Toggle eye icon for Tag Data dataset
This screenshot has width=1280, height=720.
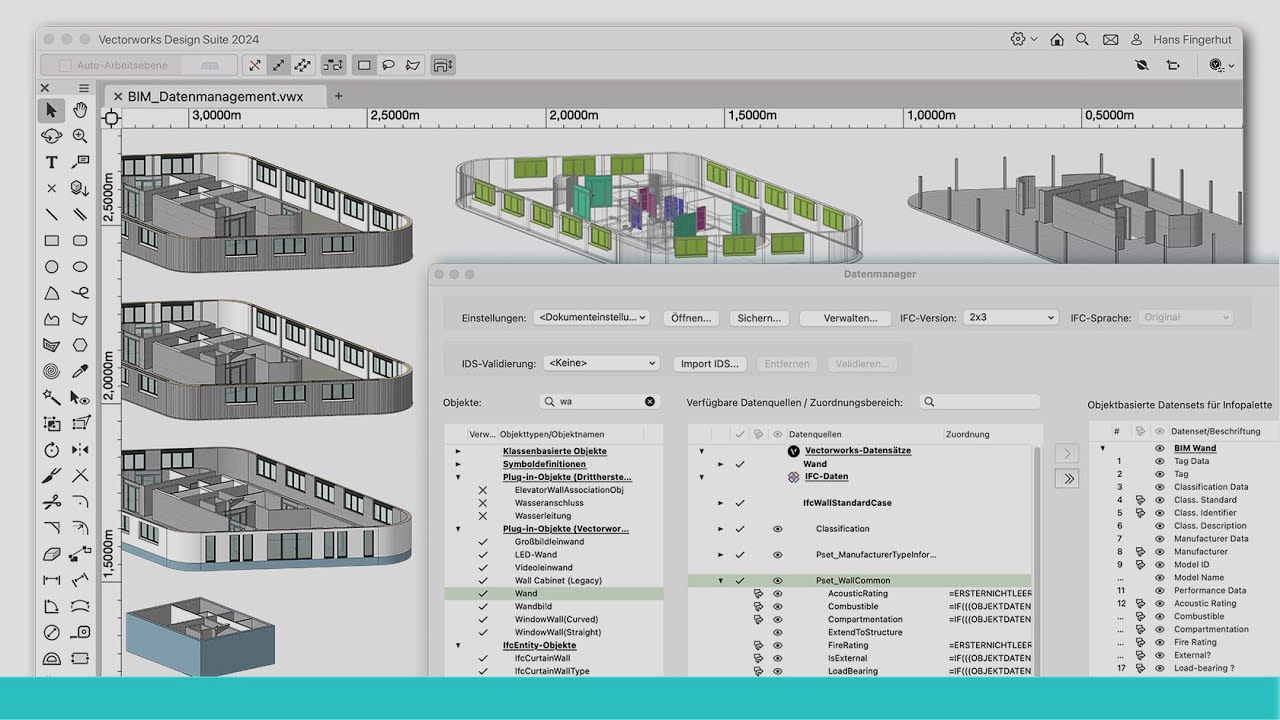1160,461
